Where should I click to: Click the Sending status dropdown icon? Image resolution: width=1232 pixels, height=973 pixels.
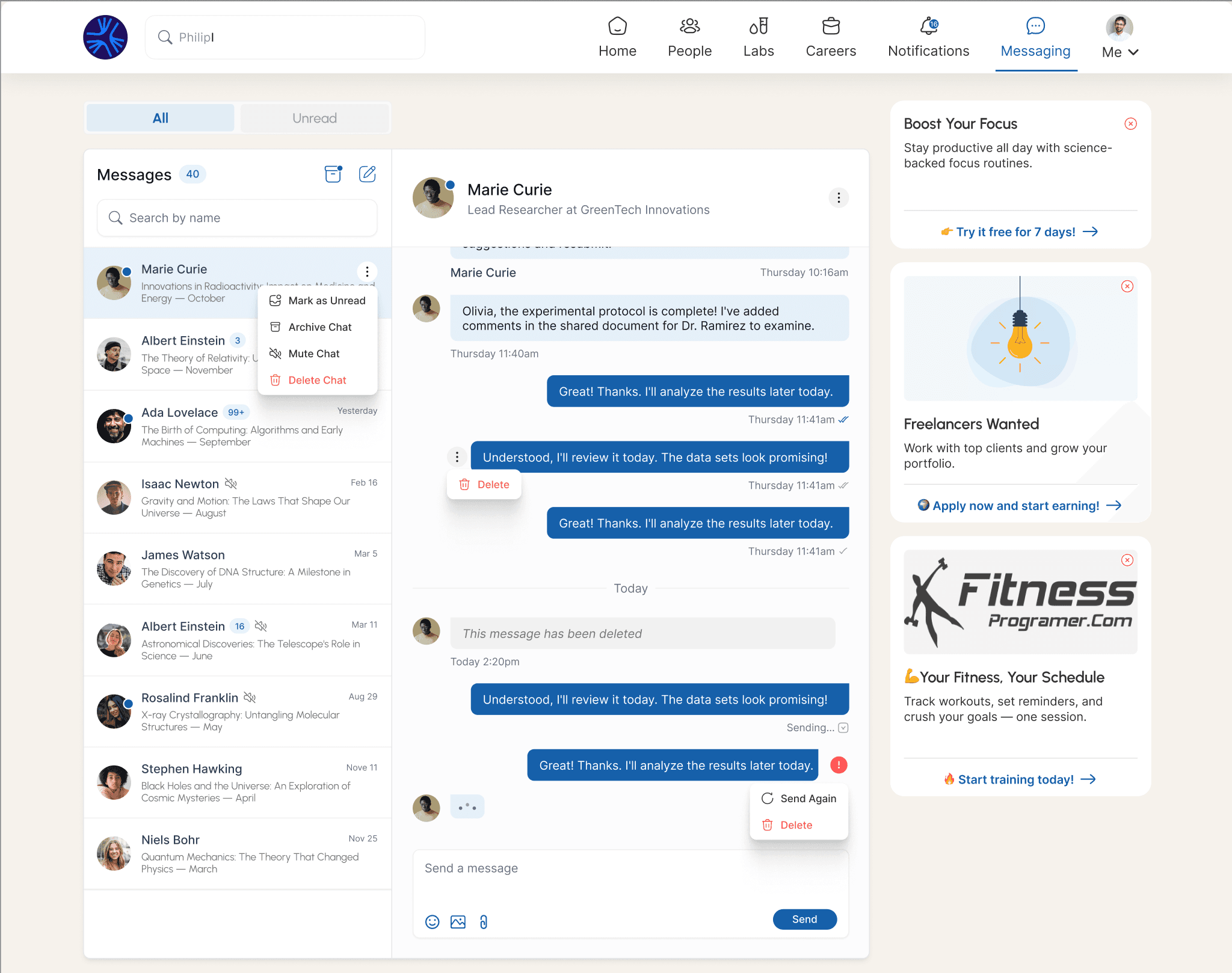click(843, 728)
